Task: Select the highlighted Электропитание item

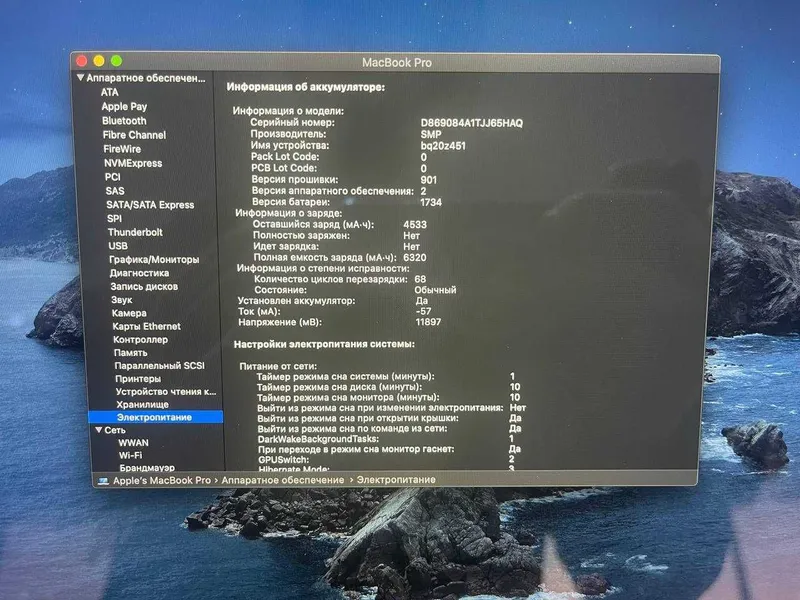Action: click(156, 417)
